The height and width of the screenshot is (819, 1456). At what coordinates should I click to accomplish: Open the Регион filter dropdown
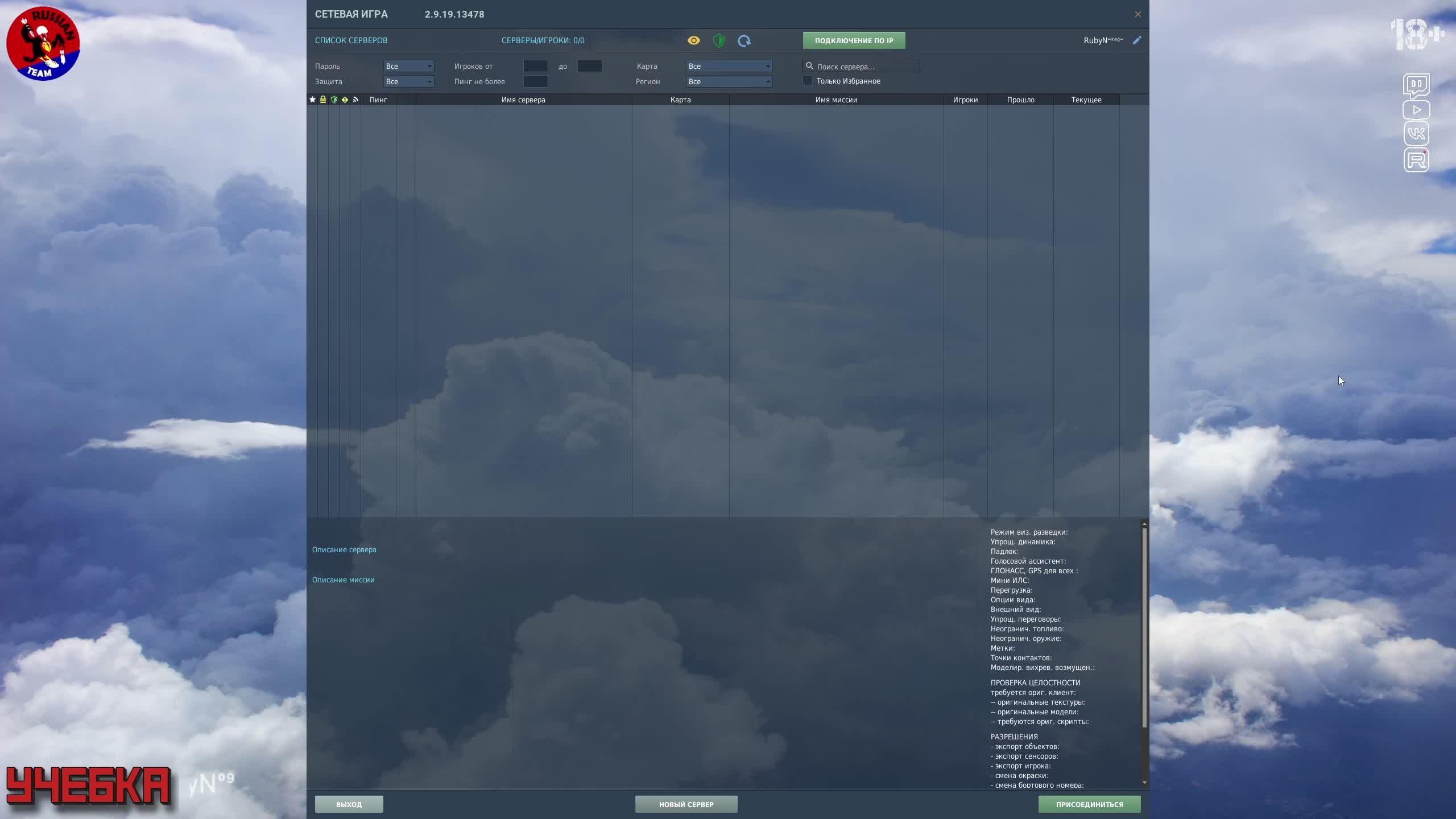[x=729, y=81]
